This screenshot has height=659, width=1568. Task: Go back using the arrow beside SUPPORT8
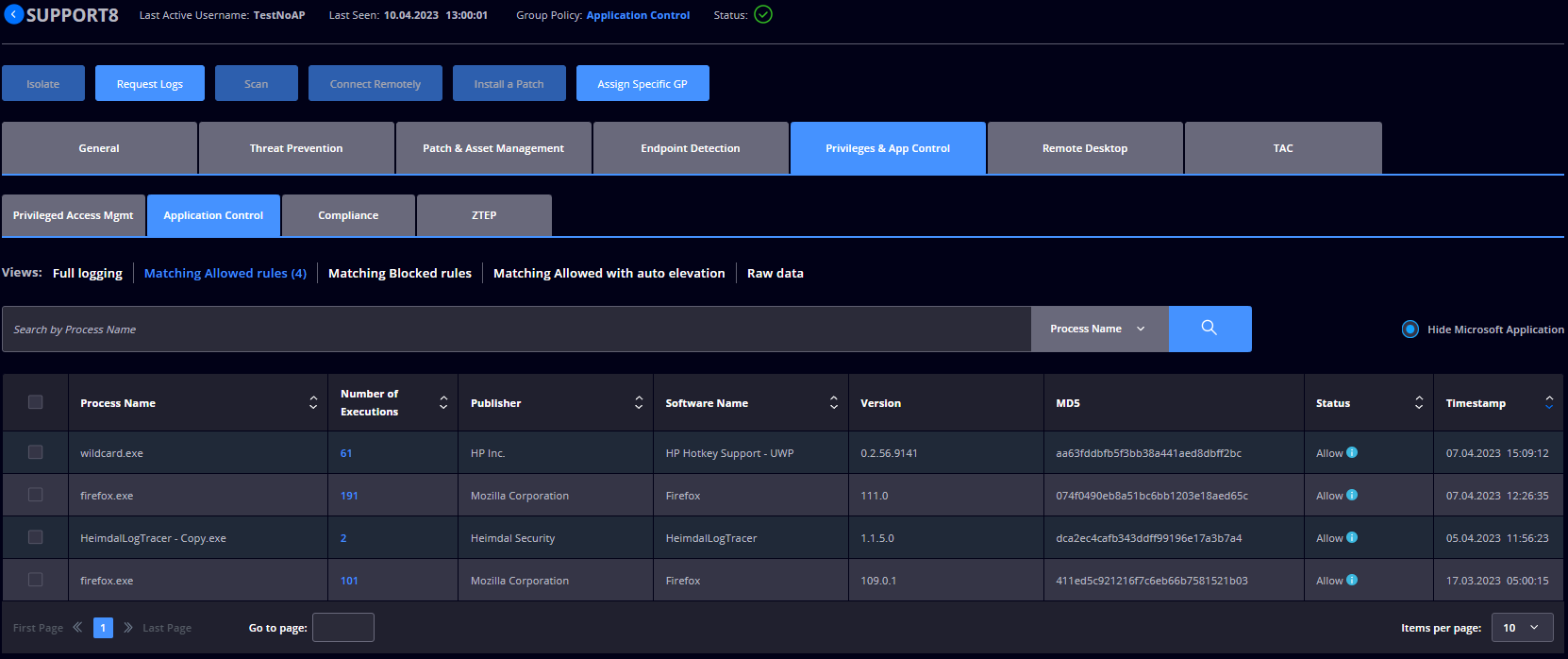click(13, 14)
